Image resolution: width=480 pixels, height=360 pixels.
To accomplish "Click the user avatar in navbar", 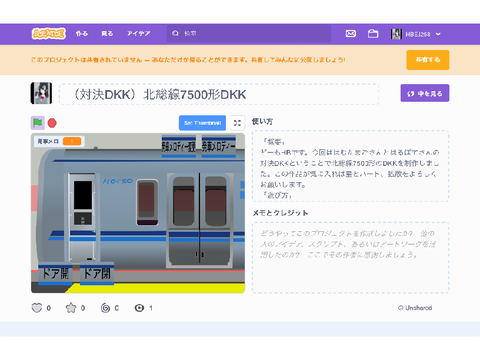I will coord(396,34).
